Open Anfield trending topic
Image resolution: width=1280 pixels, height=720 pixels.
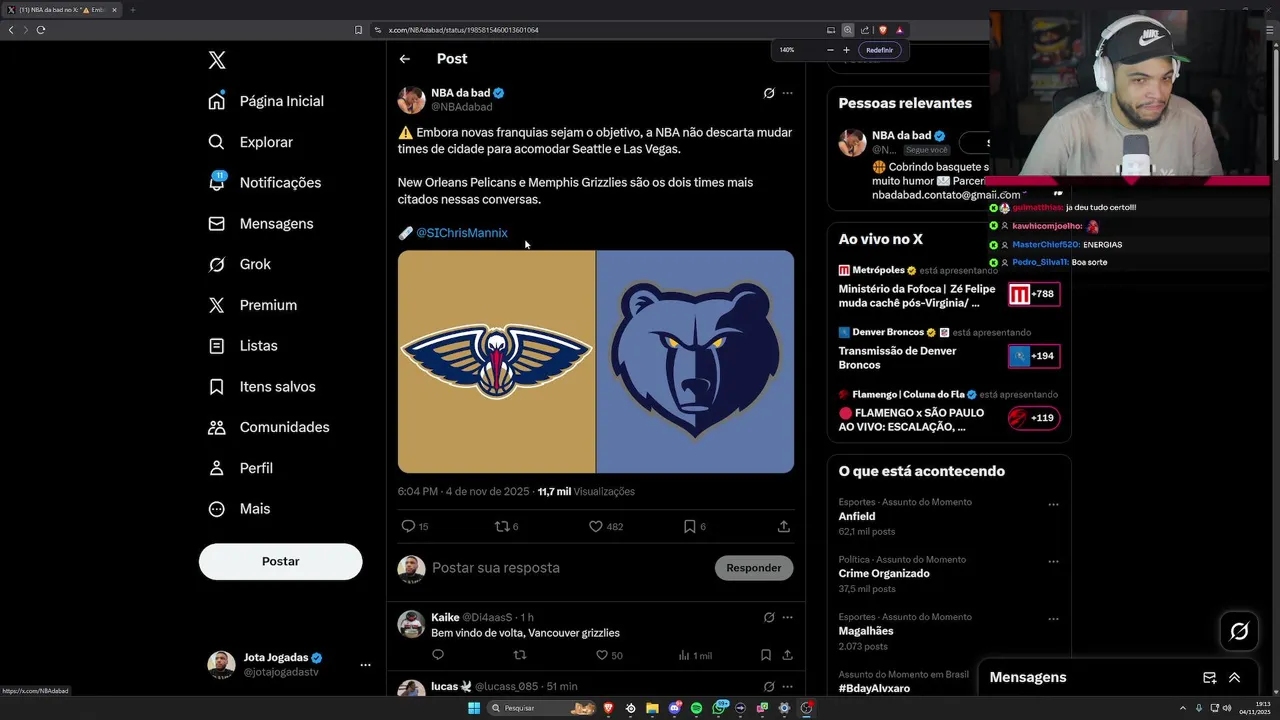(857, 517)
